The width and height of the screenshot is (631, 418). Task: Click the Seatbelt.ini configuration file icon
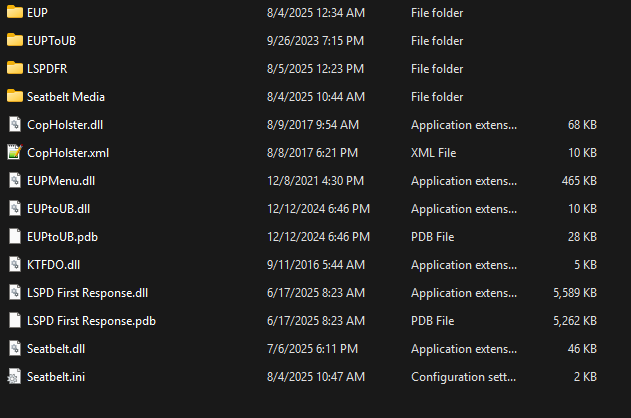pos(14,377)
